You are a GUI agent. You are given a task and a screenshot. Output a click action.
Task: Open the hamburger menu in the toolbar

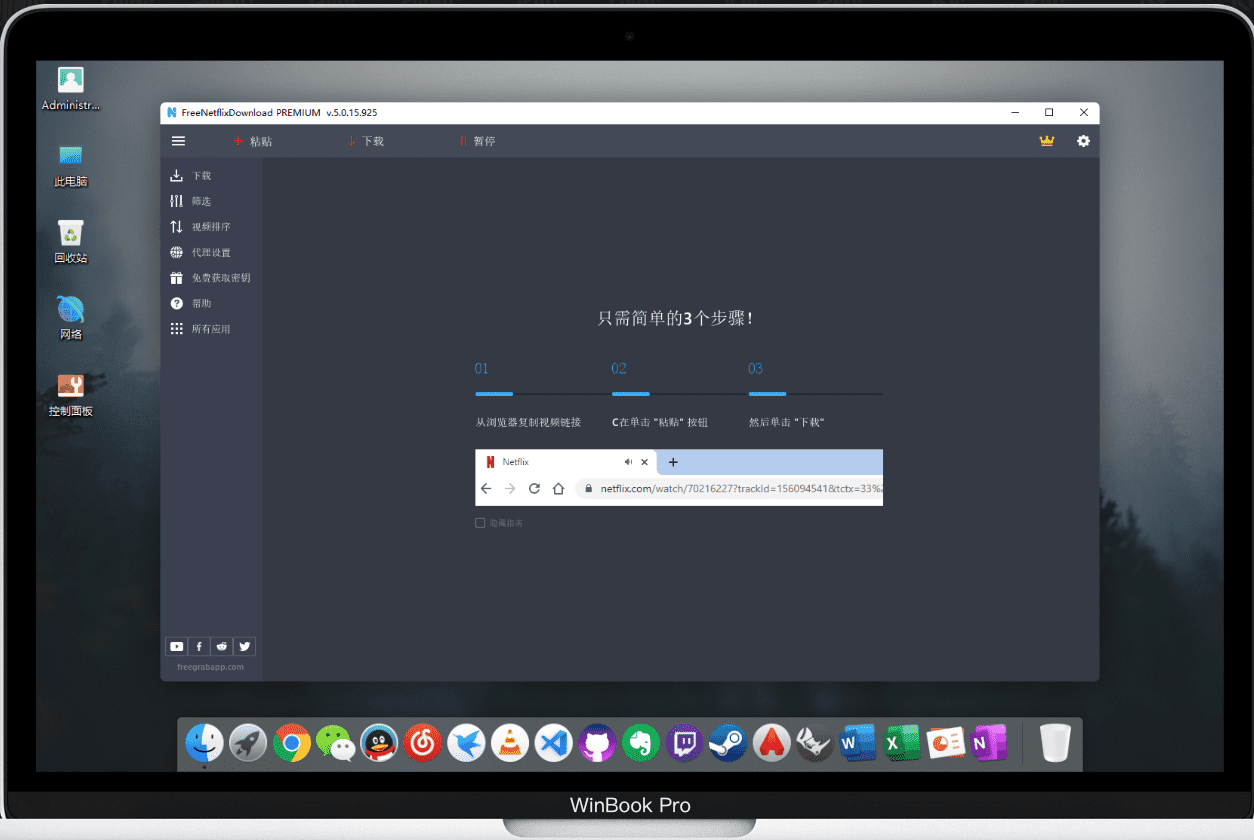pyautogui.click(x=179, y=141)
